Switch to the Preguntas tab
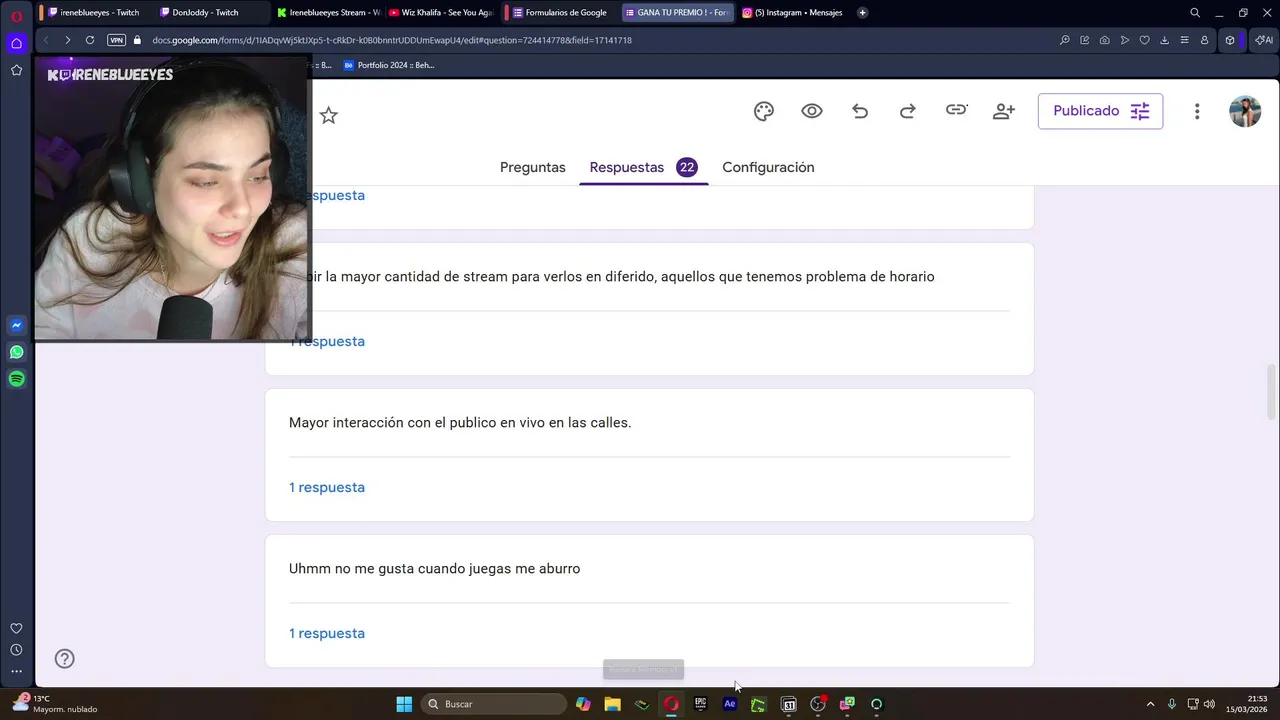The height and width of the screenshot is (720, 1280). click(x=533, y=167)
